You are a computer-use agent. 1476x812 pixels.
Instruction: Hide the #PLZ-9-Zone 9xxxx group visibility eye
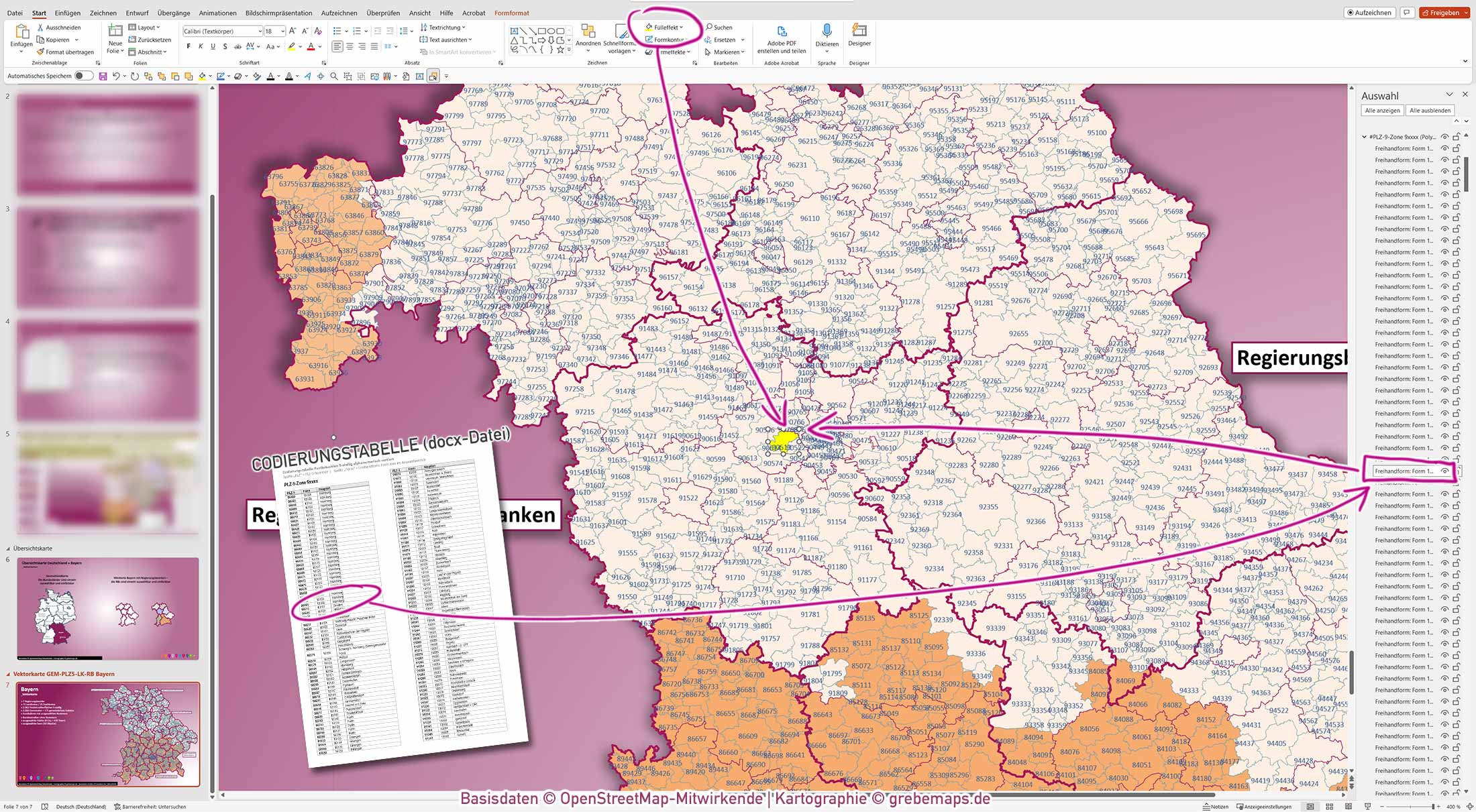1445,137
